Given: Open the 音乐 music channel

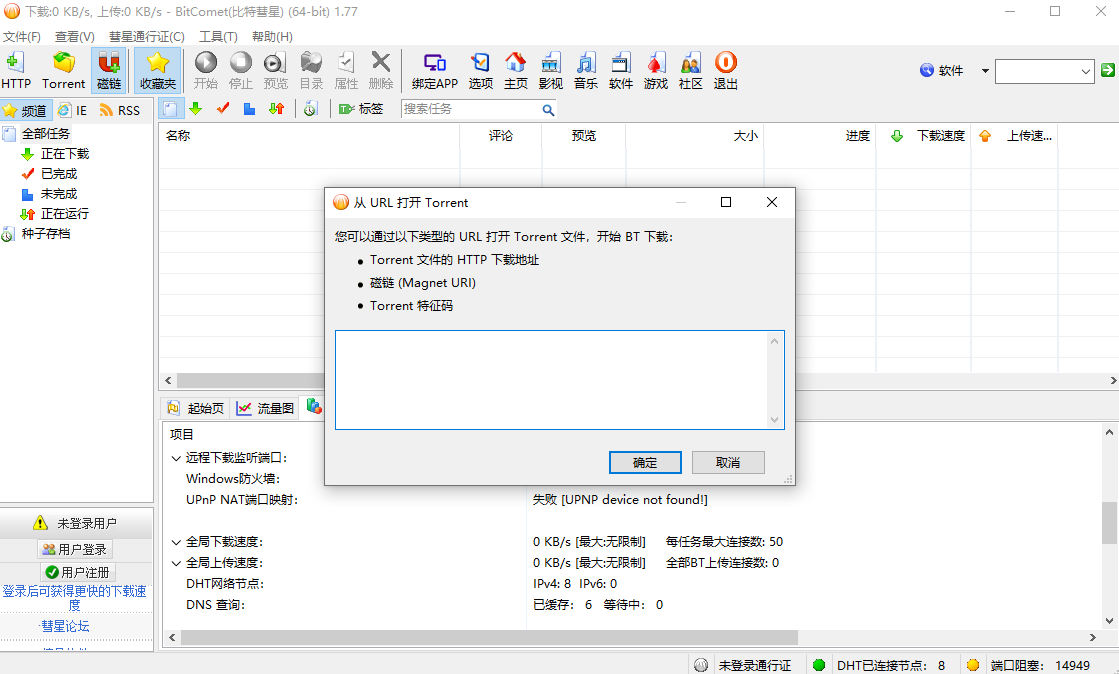Looking at the screenshot, I should [585, 68].
